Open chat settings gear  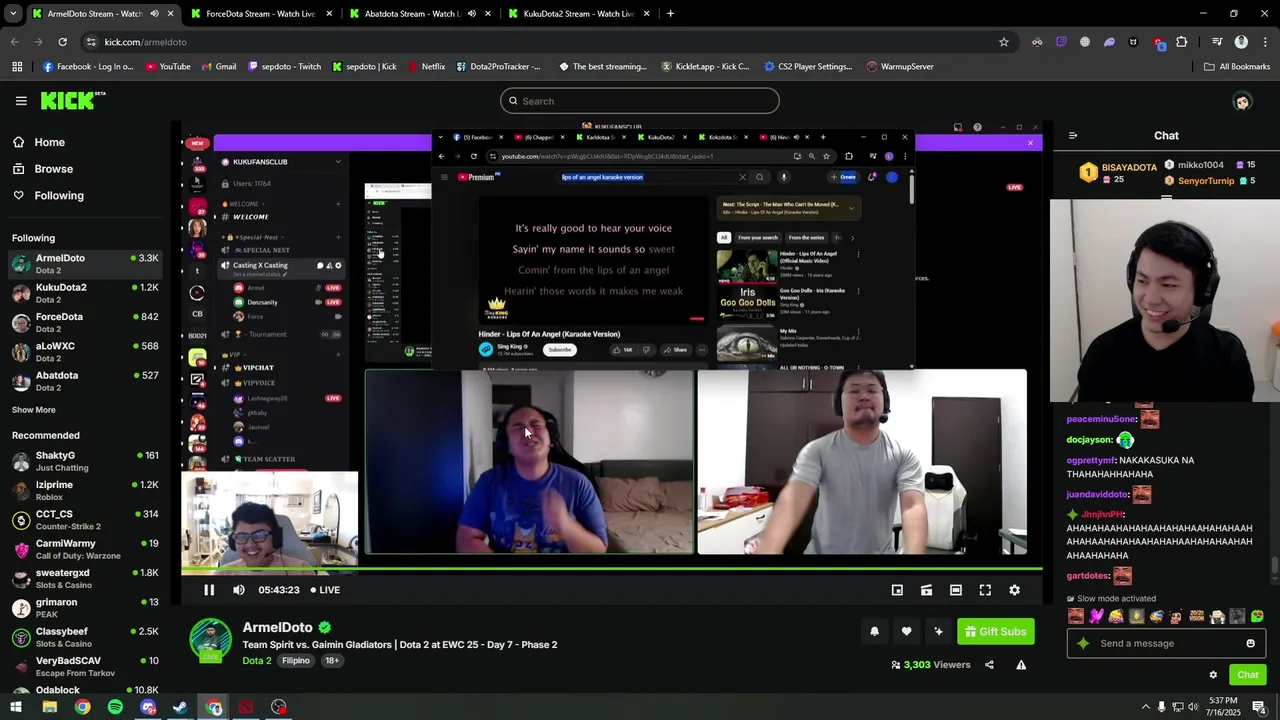click(1213, 675)
